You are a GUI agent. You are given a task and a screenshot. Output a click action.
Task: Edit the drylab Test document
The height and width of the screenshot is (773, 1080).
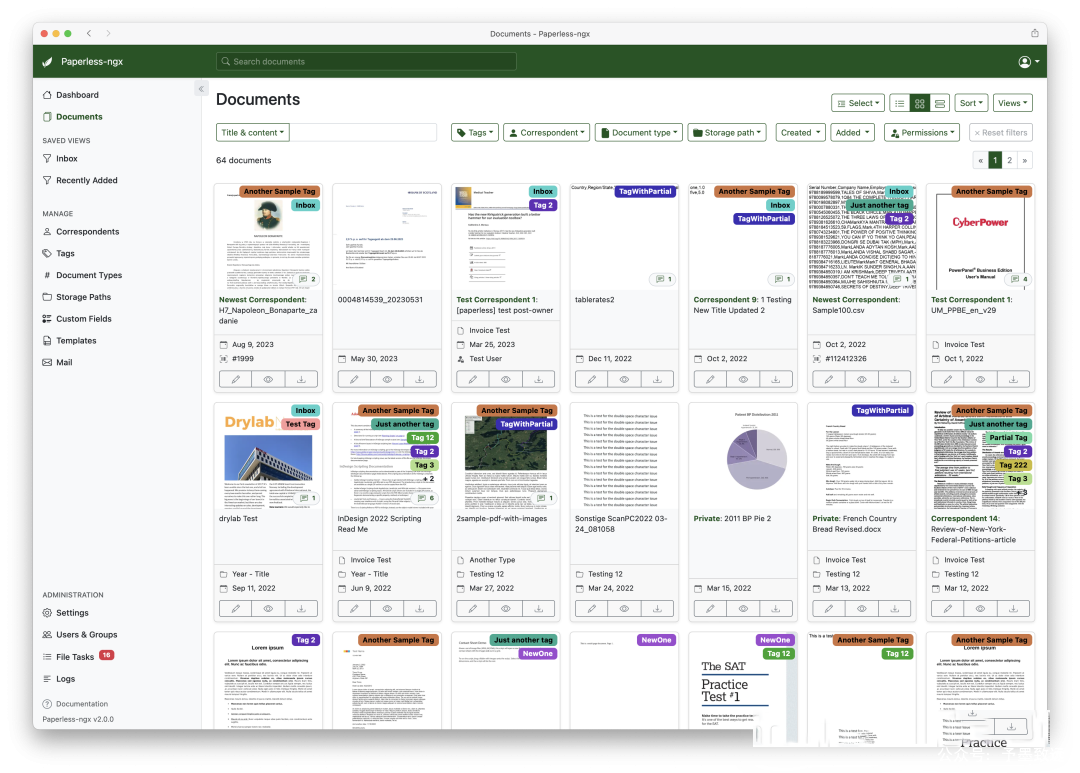(236, 609)
